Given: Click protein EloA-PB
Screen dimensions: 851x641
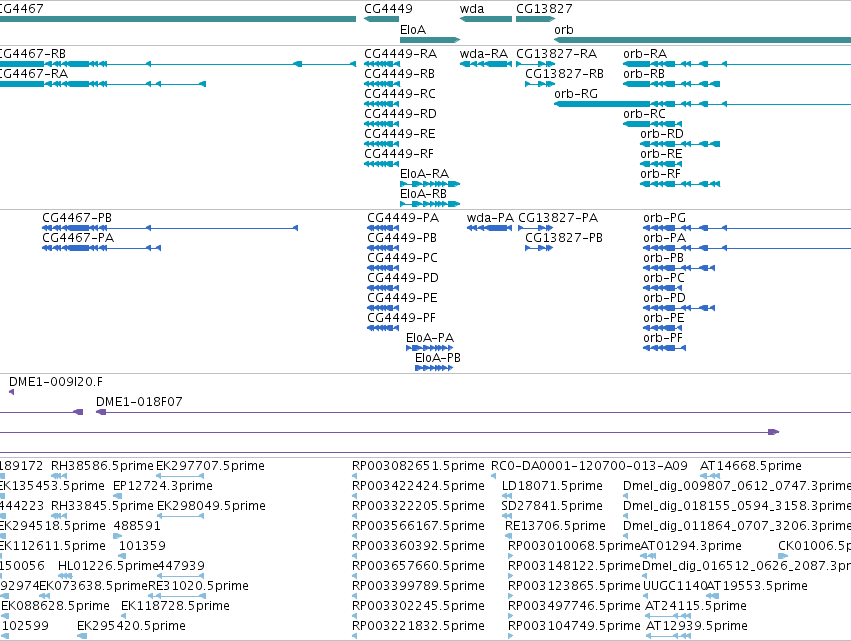Looking at the screenshot, I should pyautogui.click(x=434, y=368).
